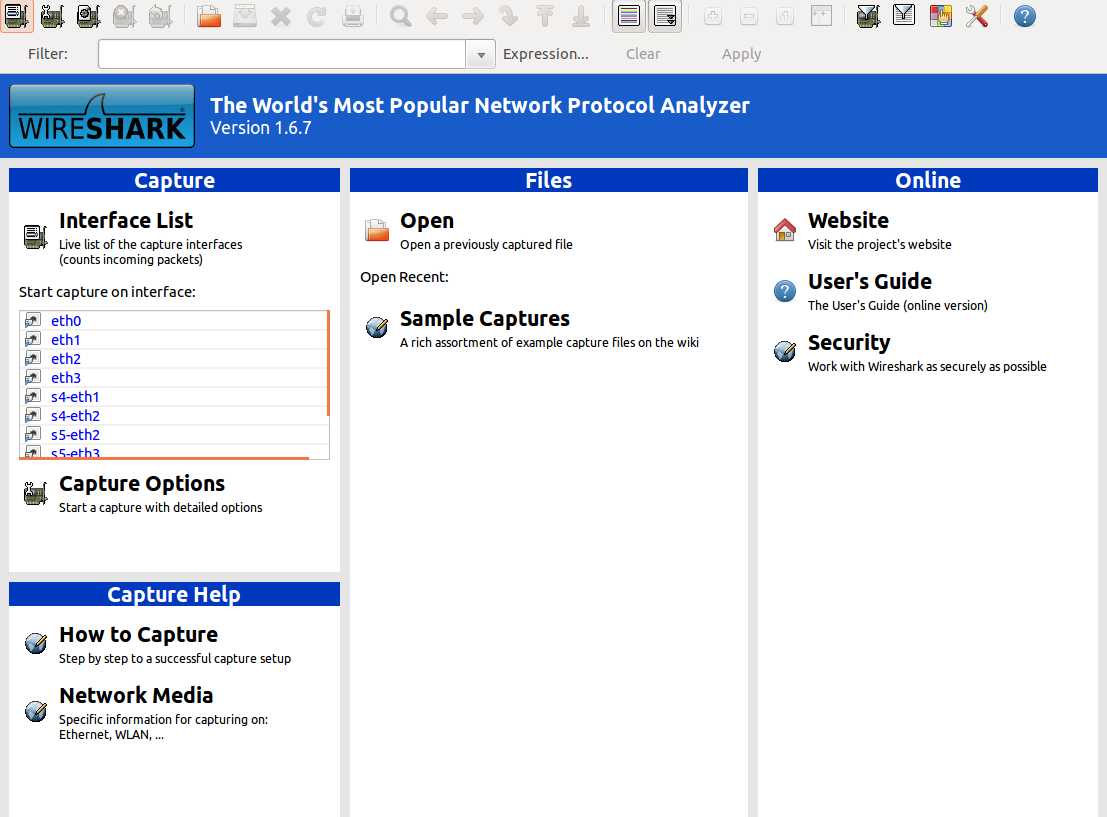Click the zoom in toolbar icon
This screenshot has width=1107, height=817.
pyautogui.click(x=712, y=16)
